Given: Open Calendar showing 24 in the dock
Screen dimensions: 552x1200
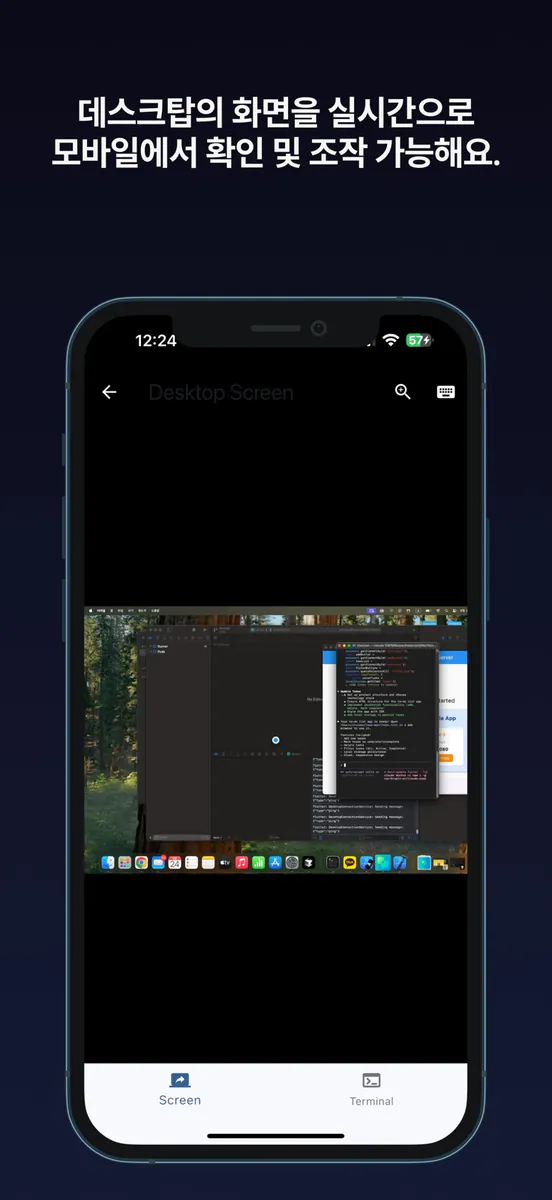Looking at the screenshot, I should point(174,863).
